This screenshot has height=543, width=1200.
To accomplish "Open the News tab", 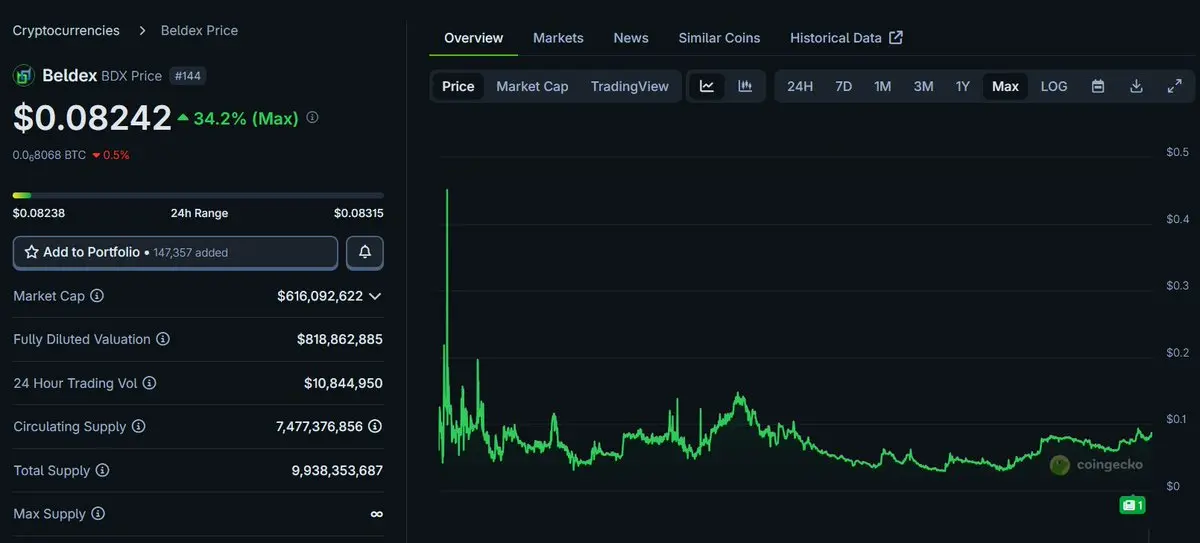I will pos(631,38).
